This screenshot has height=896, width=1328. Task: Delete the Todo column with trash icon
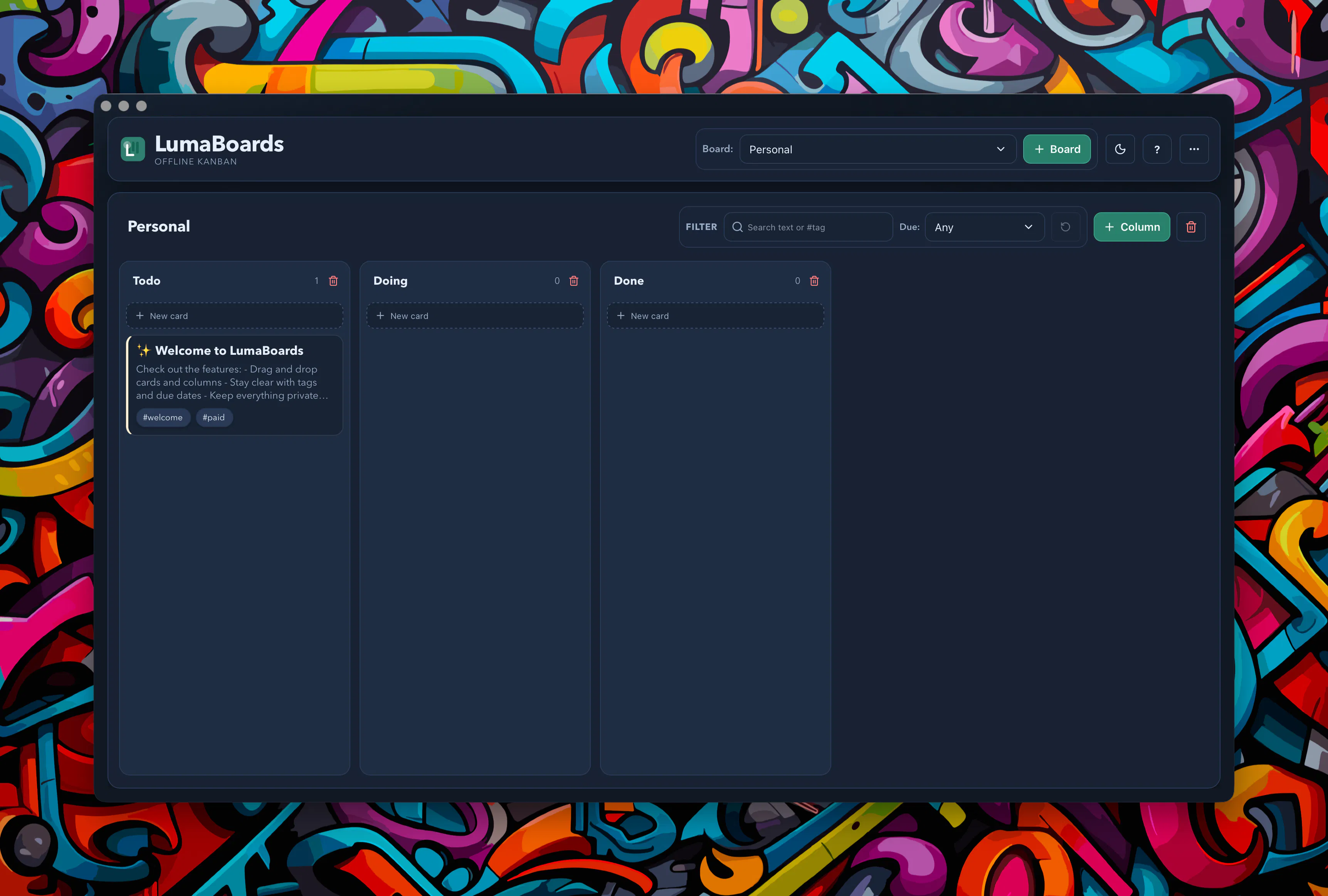tap(333, 281)
